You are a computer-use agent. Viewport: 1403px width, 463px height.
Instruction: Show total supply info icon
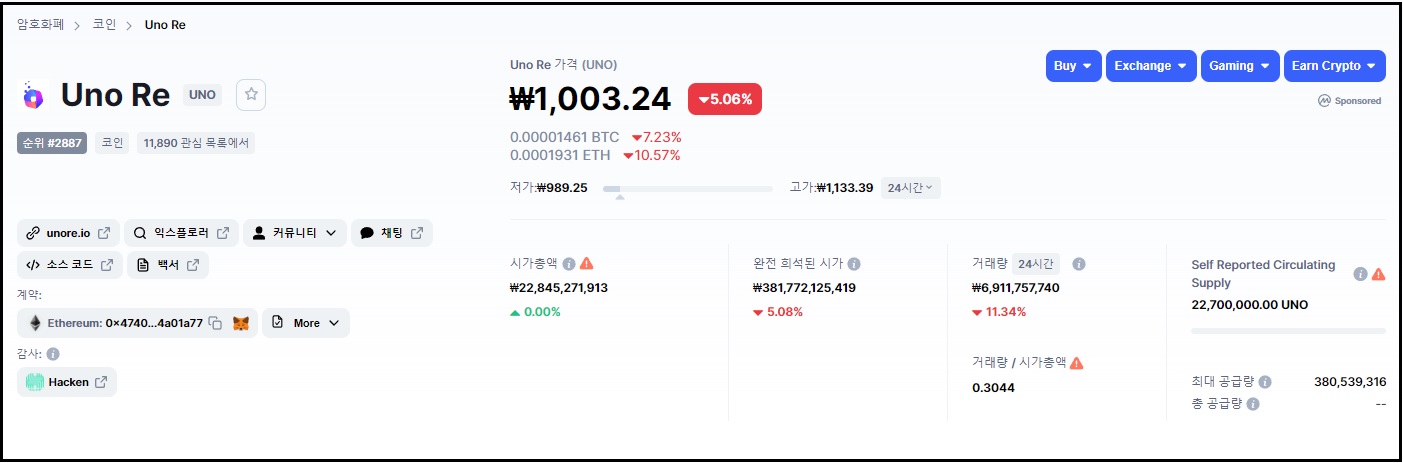point(1253,404)
